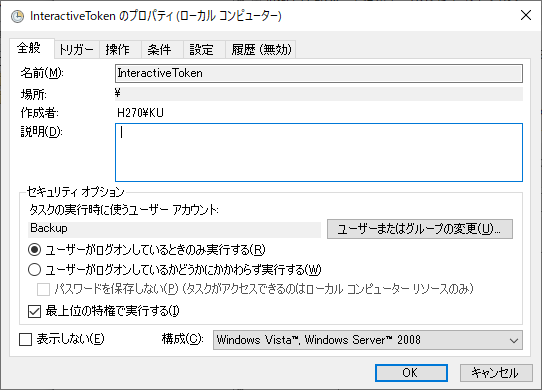
Task: Click the clock icon in the title bar
Action: 17,16
